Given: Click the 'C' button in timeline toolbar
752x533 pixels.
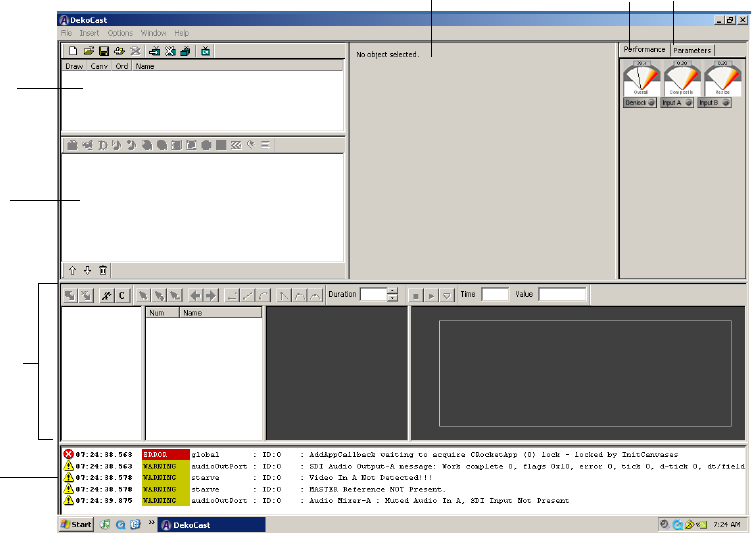Looking at the screenshot, I should [x=122, y=296].
